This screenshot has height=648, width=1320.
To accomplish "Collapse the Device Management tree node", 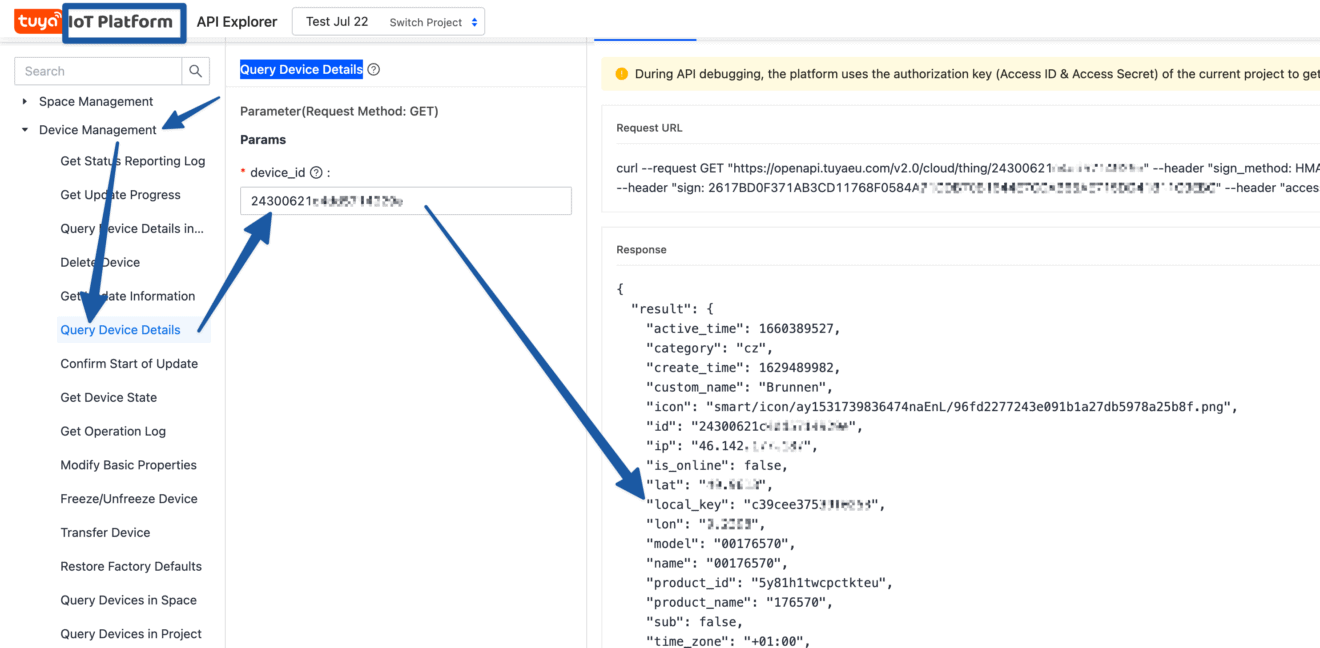I will [25, 130].
